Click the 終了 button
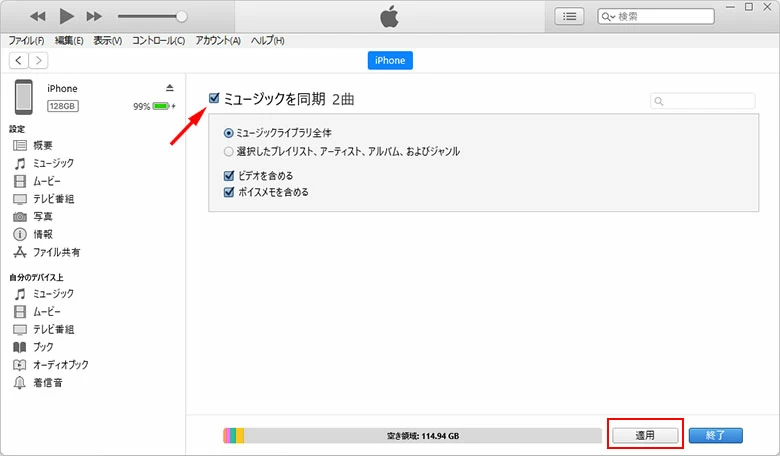 [x=715, y=435]
